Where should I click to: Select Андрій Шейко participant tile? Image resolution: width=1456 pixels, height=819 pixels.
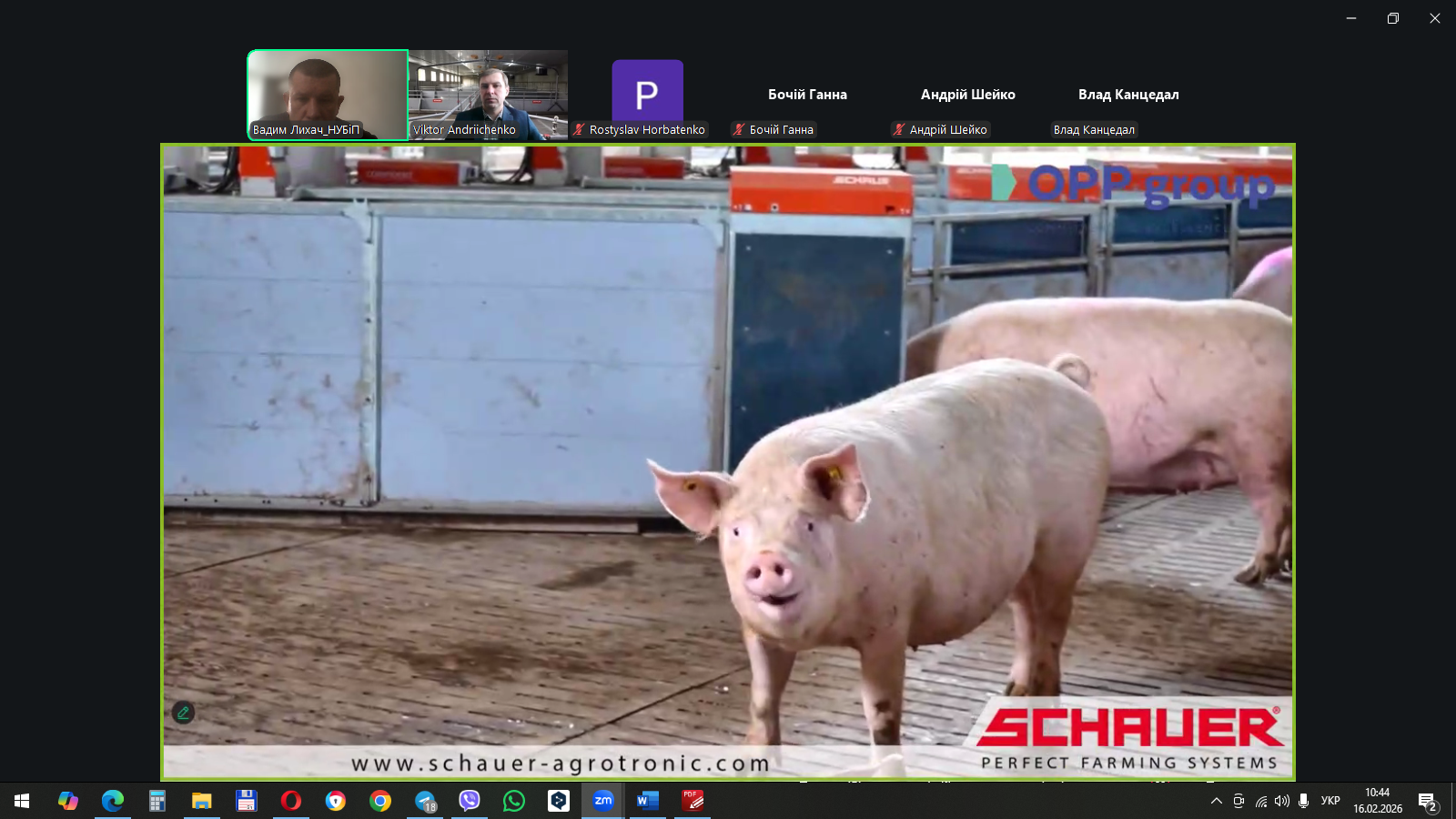[x=967, y=95]
